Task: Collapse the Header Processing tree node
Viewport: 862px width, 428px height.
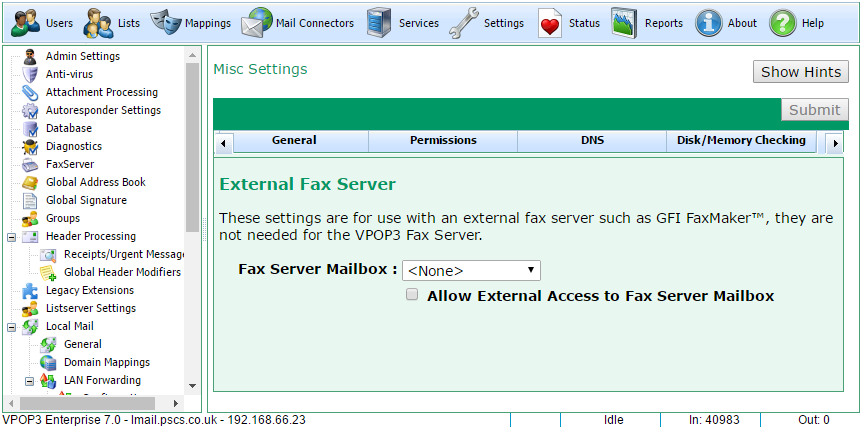Action: coord(11,237)
